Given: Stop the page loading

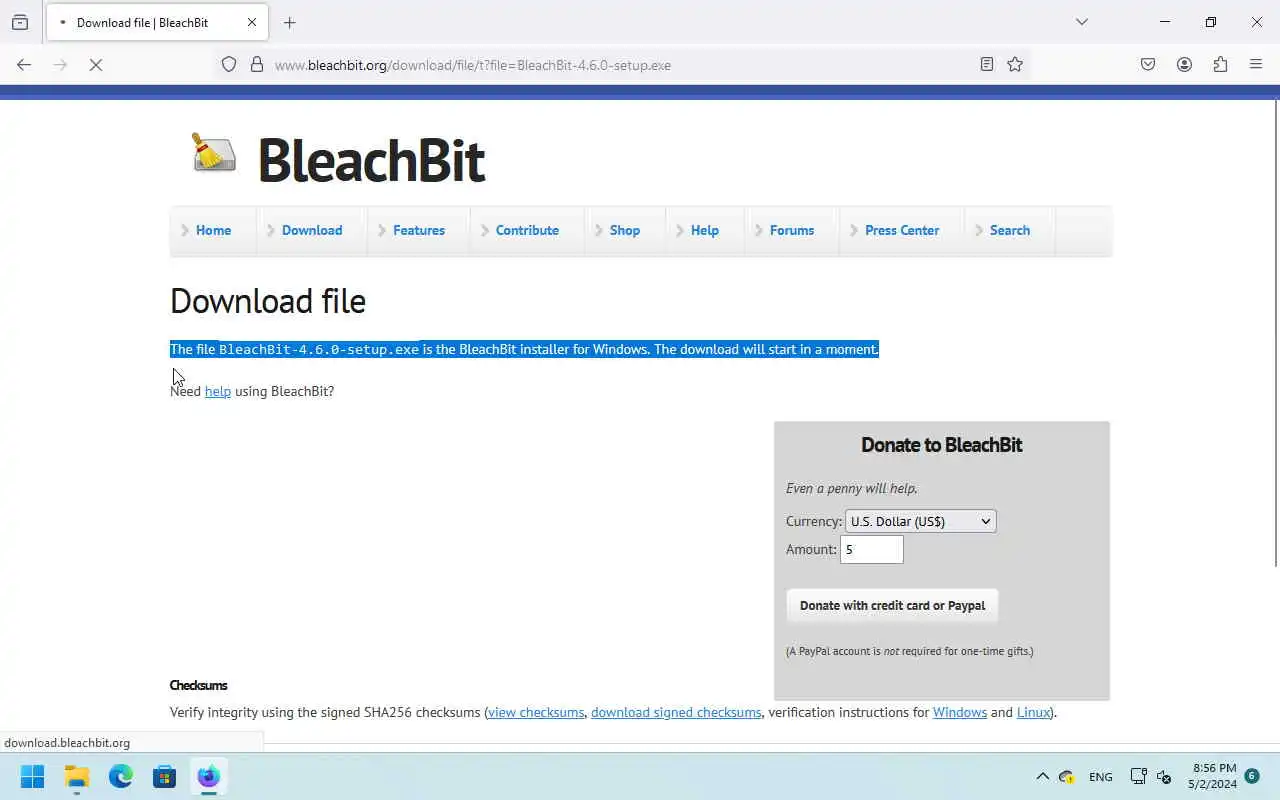Looking at the screenshot, I should (96, 65).
